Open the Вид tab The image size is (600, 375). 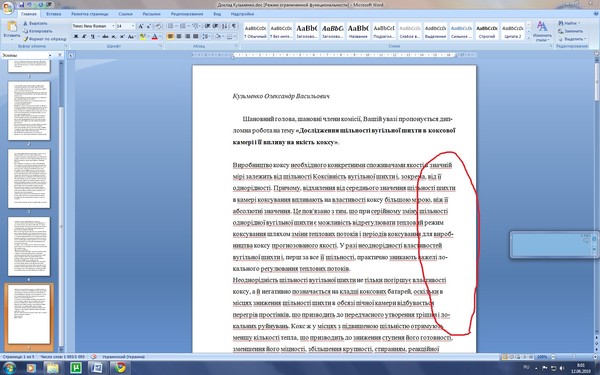[217, 14]
